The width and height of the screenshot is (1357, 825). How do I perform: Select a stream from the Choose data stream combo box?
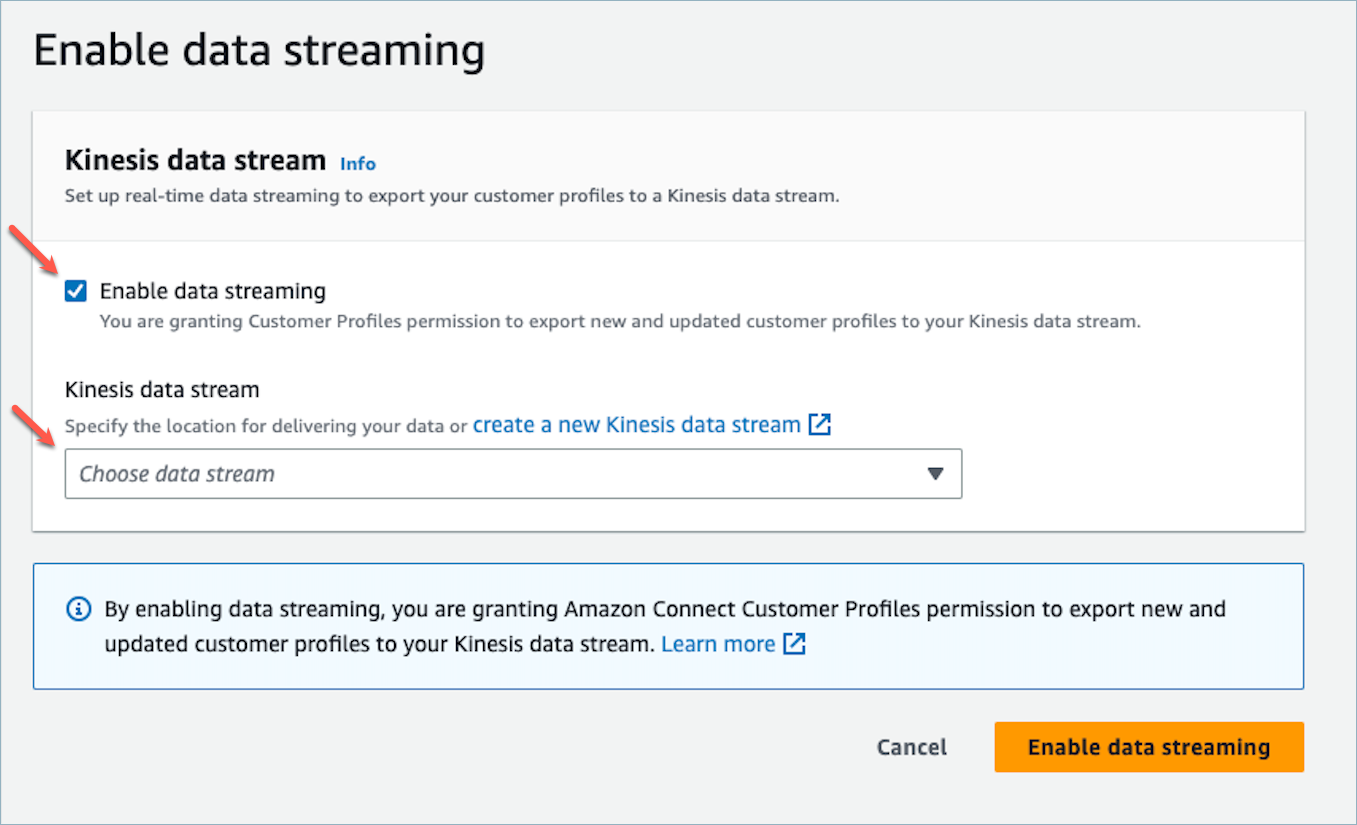(513, 473)
